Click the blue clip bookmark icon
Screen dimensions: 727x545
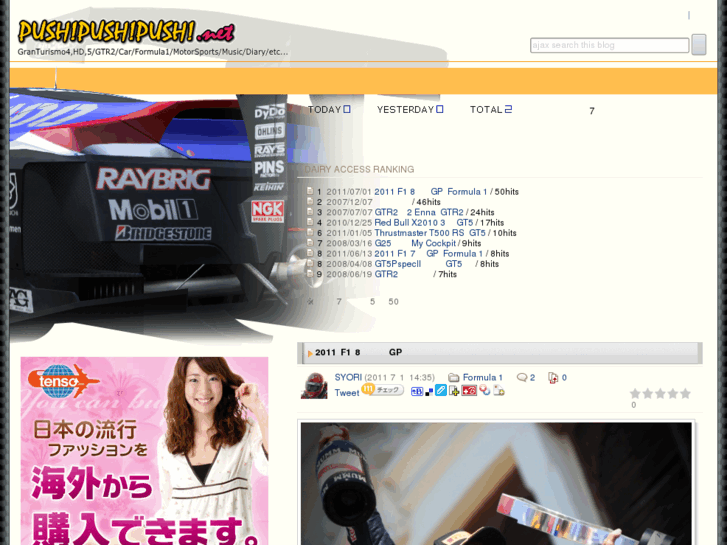click(440, 391)
